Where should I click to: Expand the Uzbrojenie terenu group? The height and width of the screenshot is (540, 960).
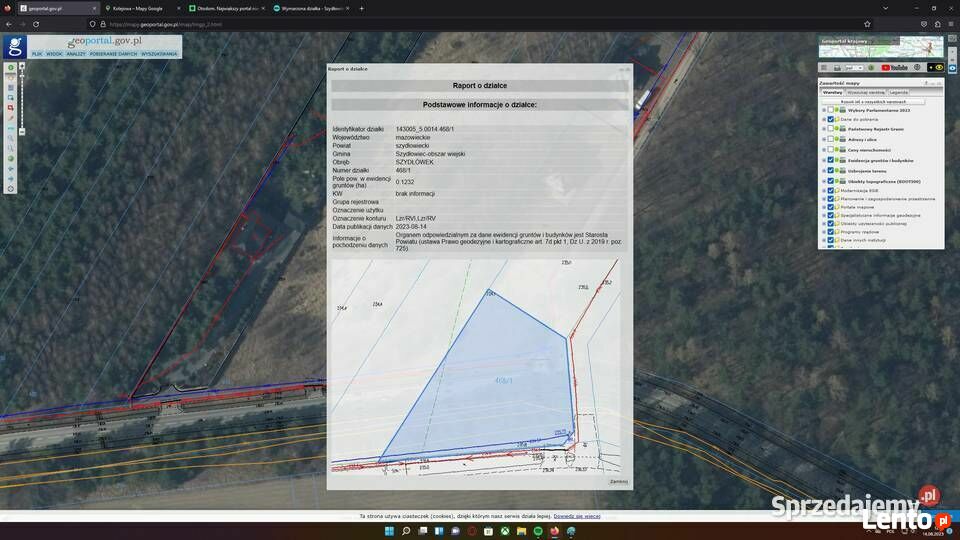pyautogui.click(x=824, y=171)
